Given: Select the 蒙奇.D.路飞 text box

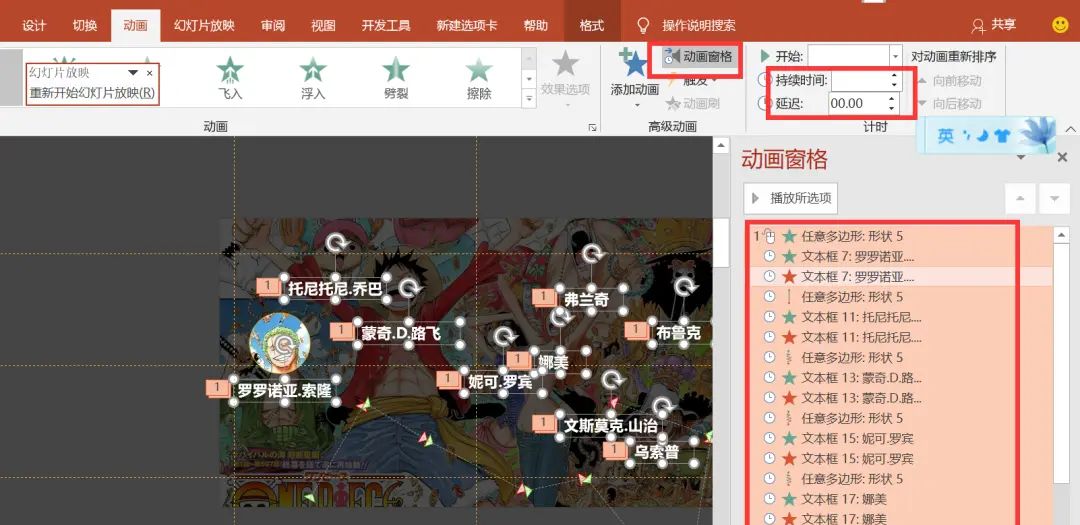Looking at the screenshot, I should (x=409, y=333).
